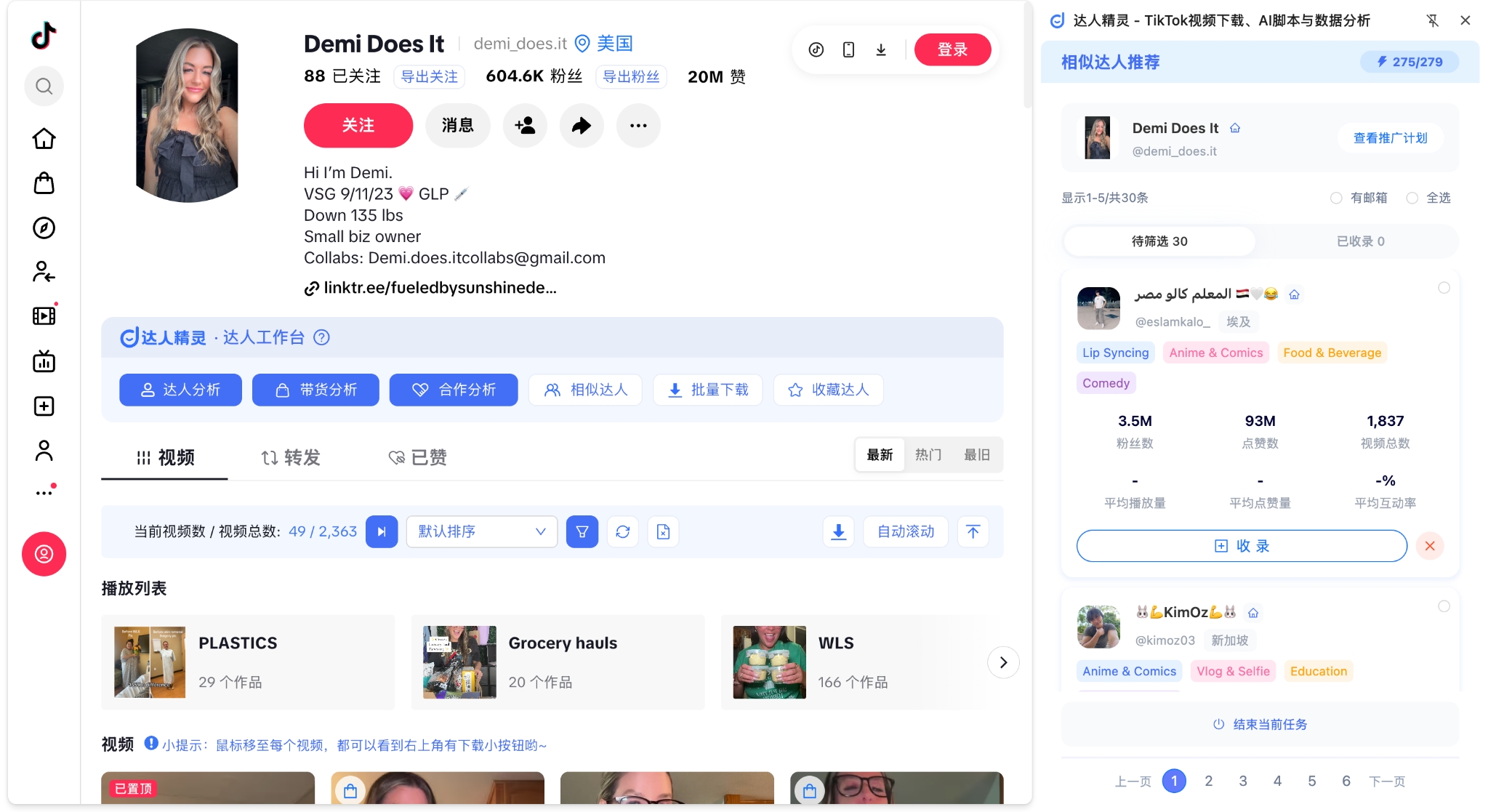Click 带货分析 button
1488x812 pixels.
315,390
